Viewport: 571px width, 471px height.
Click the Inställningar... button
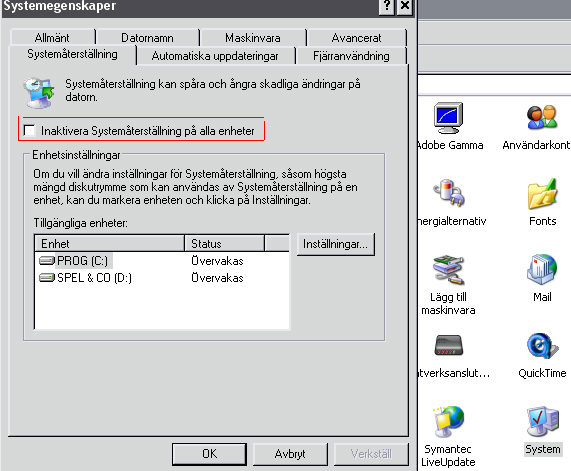click(x=335, y=244)
